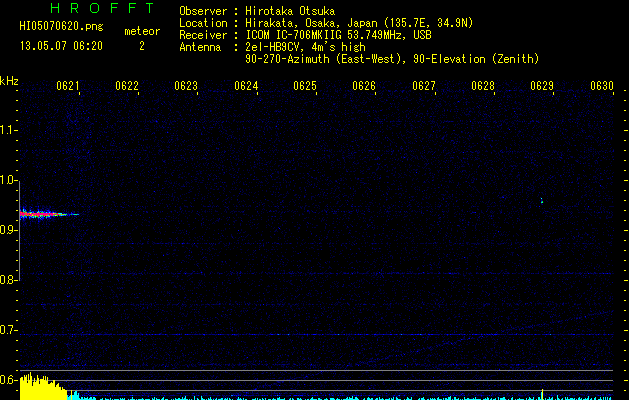Click the 0624 time marker
This screenshot has width=629, height=400.
[x=246, y=86]
